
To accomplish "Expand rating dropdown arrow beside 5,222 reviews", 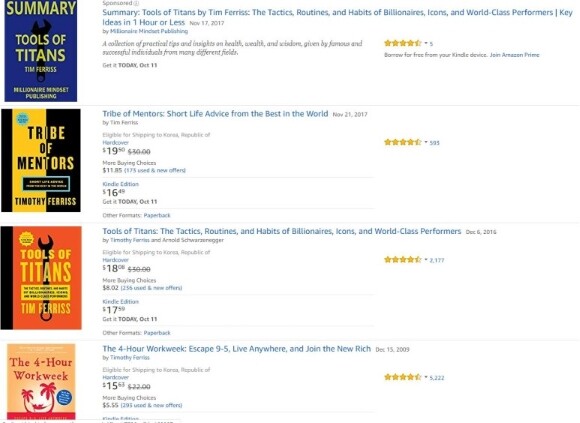I will 426,378.
